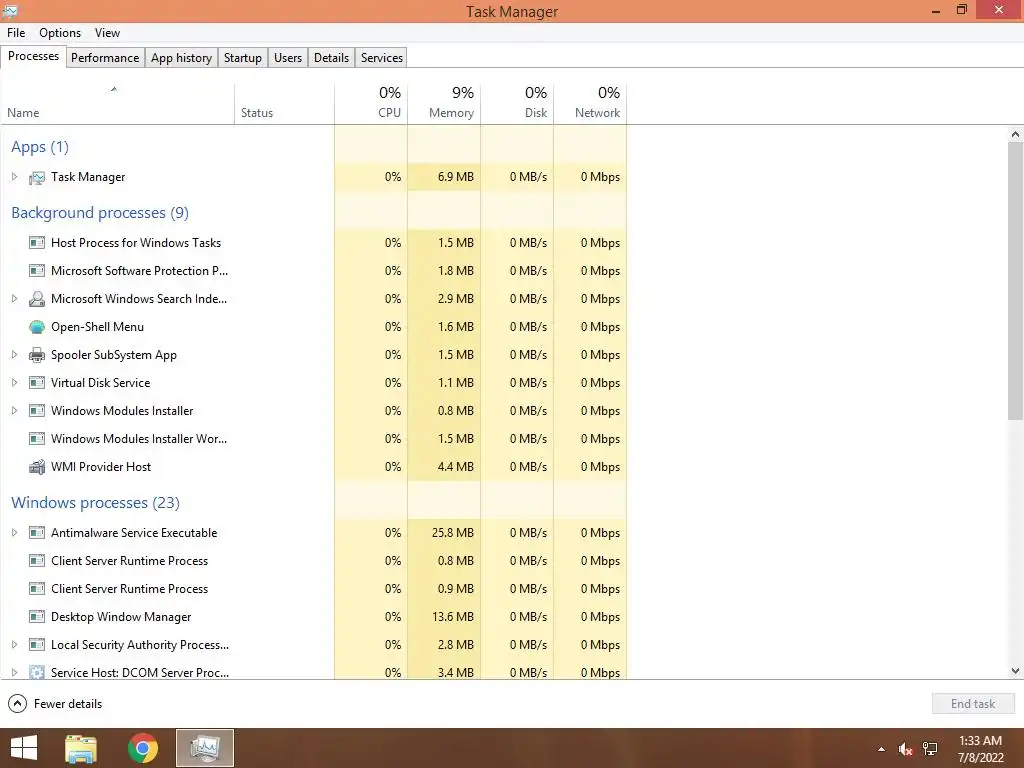Sort by the Network column header
The width and height of the screenshot is (1024, 768).
click(x=590, y=104)
